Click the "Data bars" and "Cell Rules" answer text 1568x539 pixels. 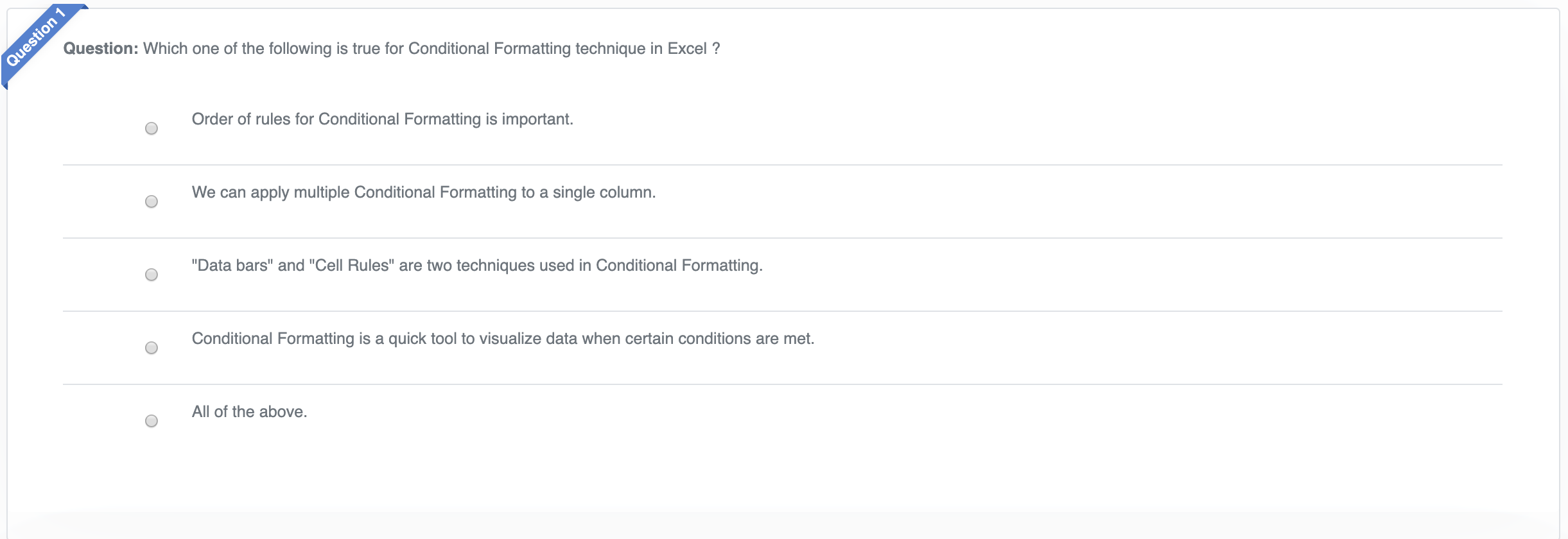(476, 266)
